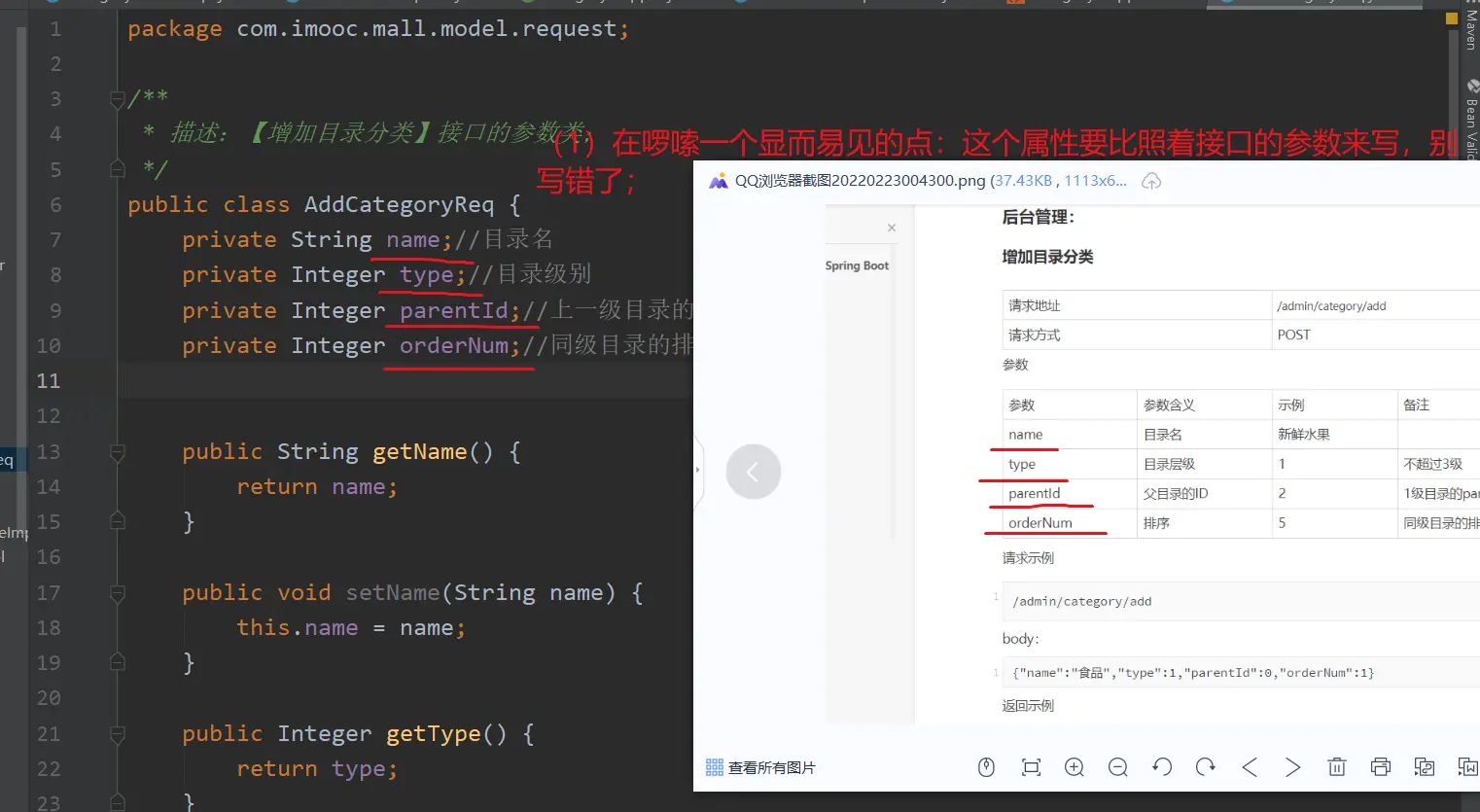This screenshot has width=1480, height=812.
Task: Click the 增加目录分类 heading in the image
Action: (1047, 257)
